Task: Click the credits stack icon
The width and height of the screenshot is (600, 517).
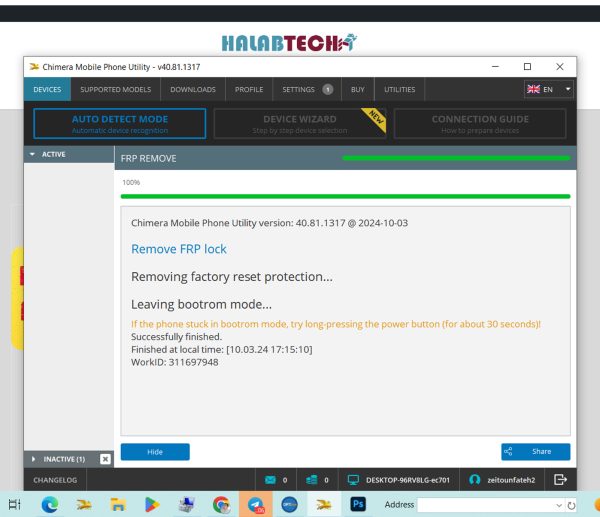Action: click(311, 480)
